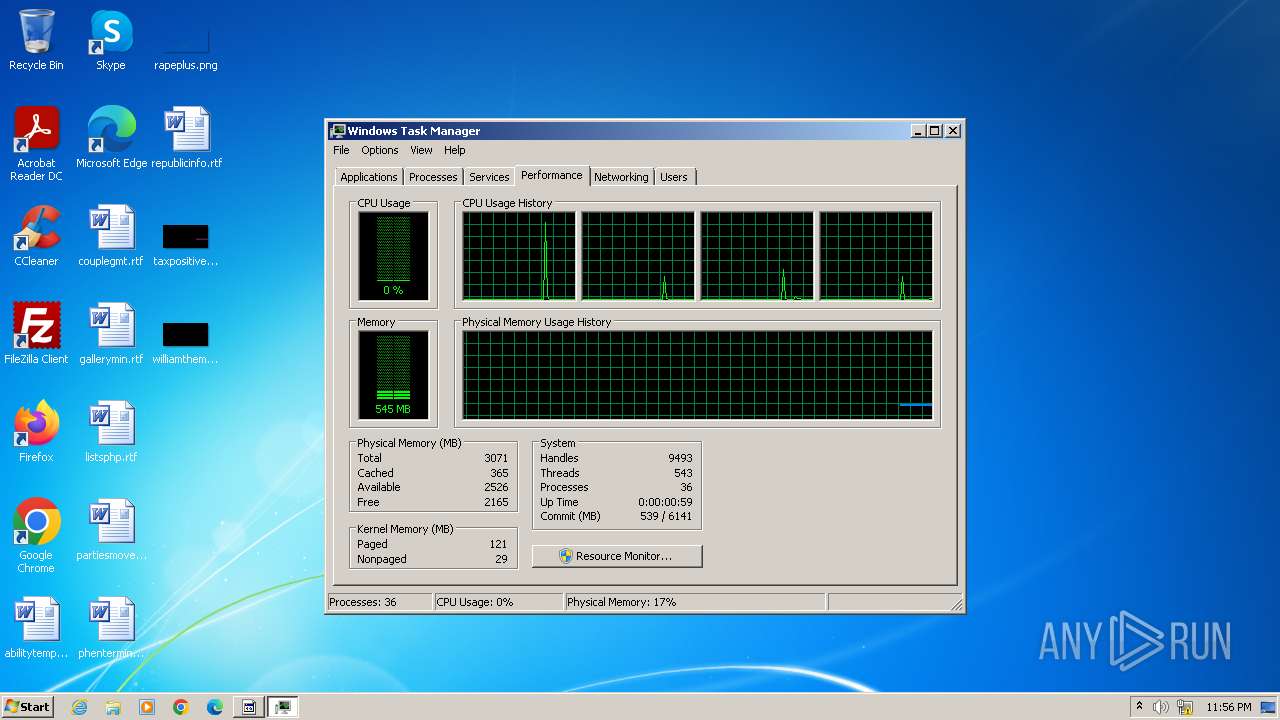Click the Total physical memory value 3071
The width and height of the screenshot is (1280, 720).
[496, 458]
